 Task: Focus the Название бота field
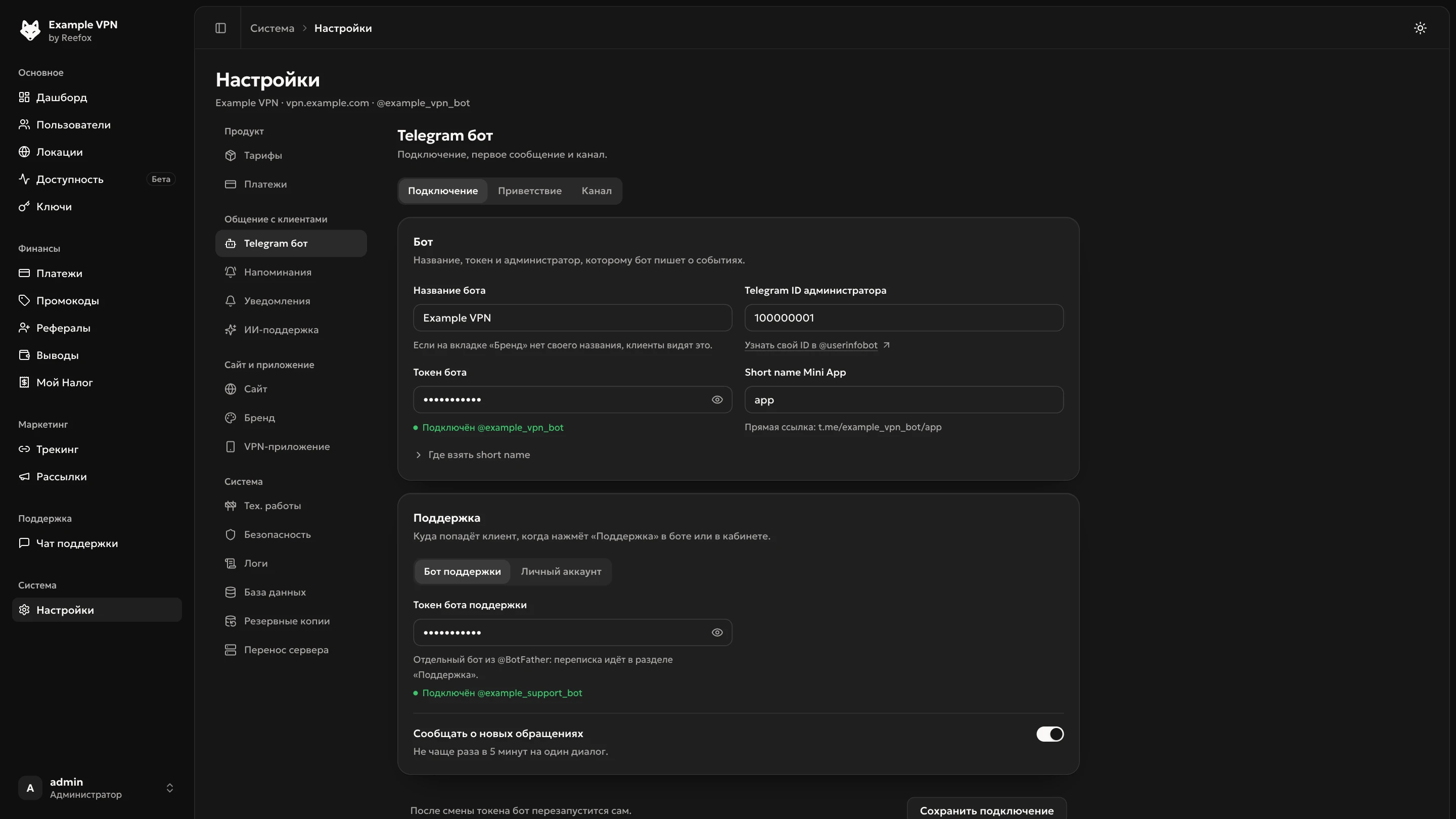pyautogui.click(x=572, y=317)
